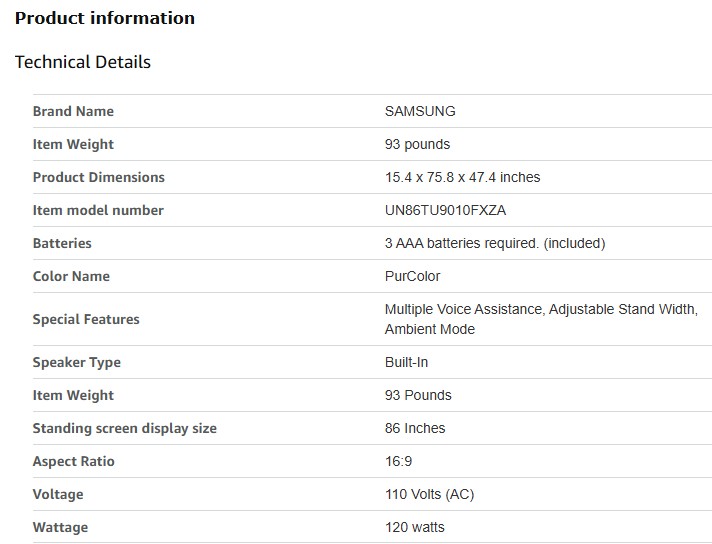The height and width of the screenshot is (544, 712).
Task: Select the Batteries row label
Action: [62, 243]
